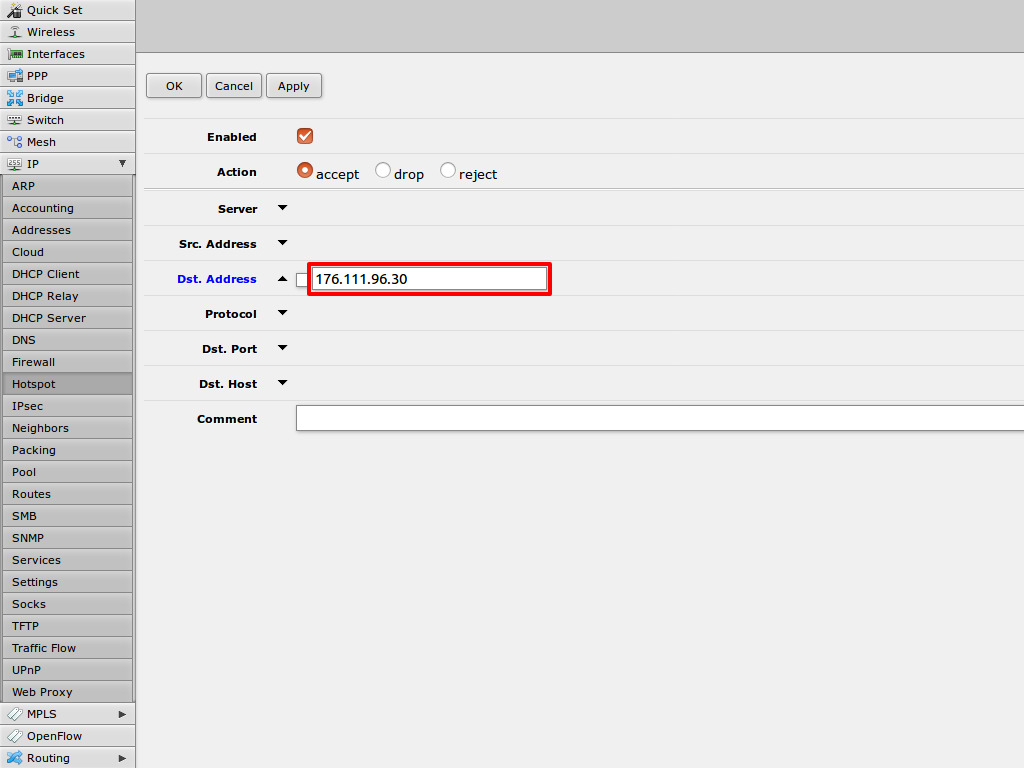This screenshot has height=768, width=1024.
Task: Click the Mesh icon in sidebar
Action: (x=14, y=142)
